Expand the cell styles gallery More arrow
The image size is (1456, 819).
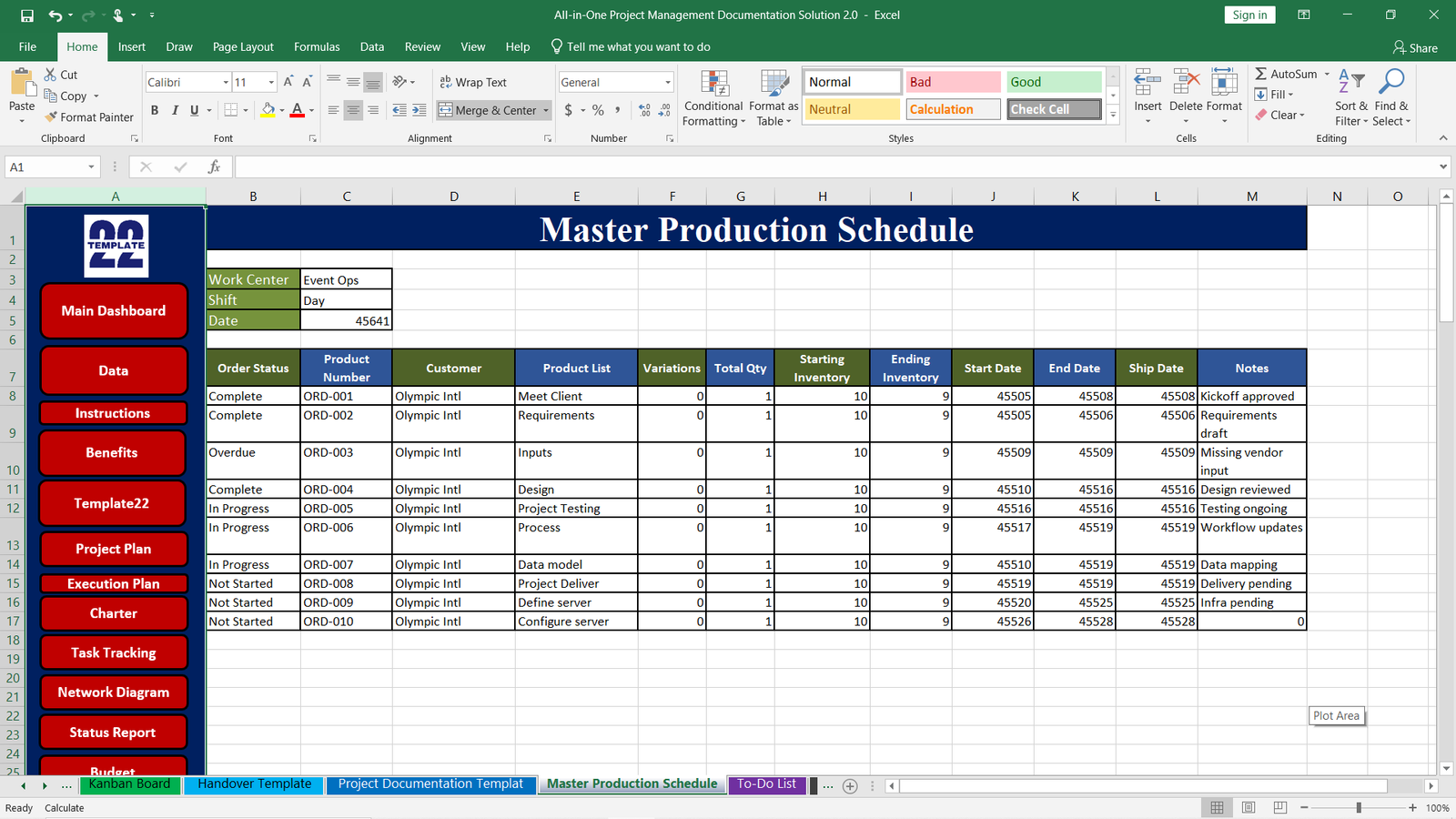tap(1113, 115)
